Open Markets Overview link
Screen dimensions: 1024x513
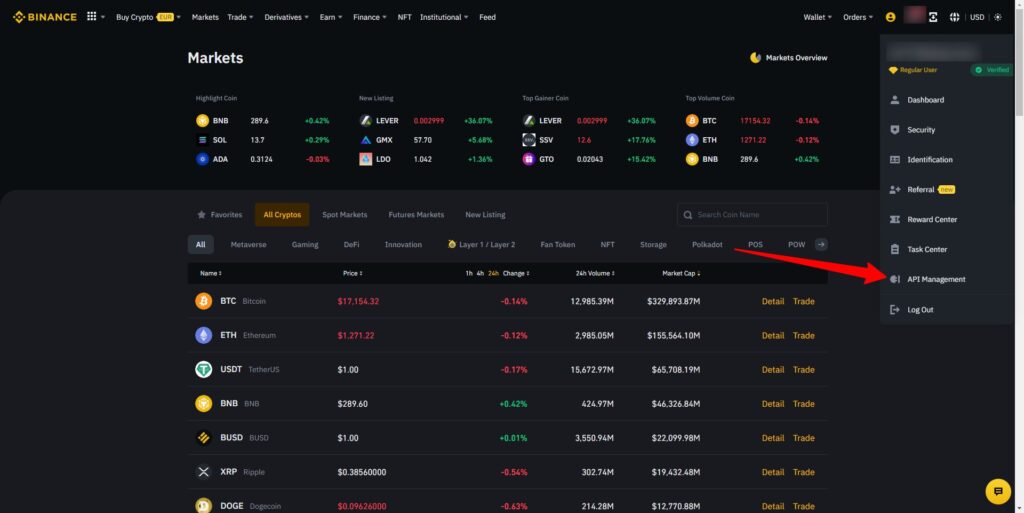pos(789,57)
